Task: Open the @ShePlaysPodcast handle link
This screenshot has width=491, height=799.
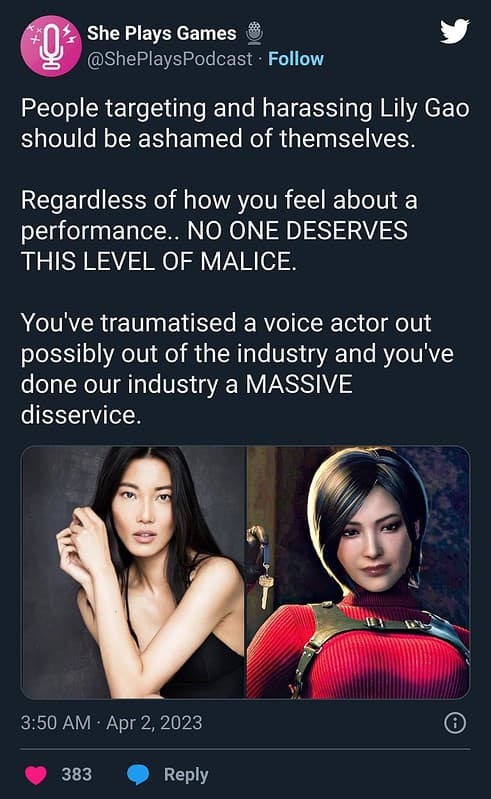Action: (170, 59)
